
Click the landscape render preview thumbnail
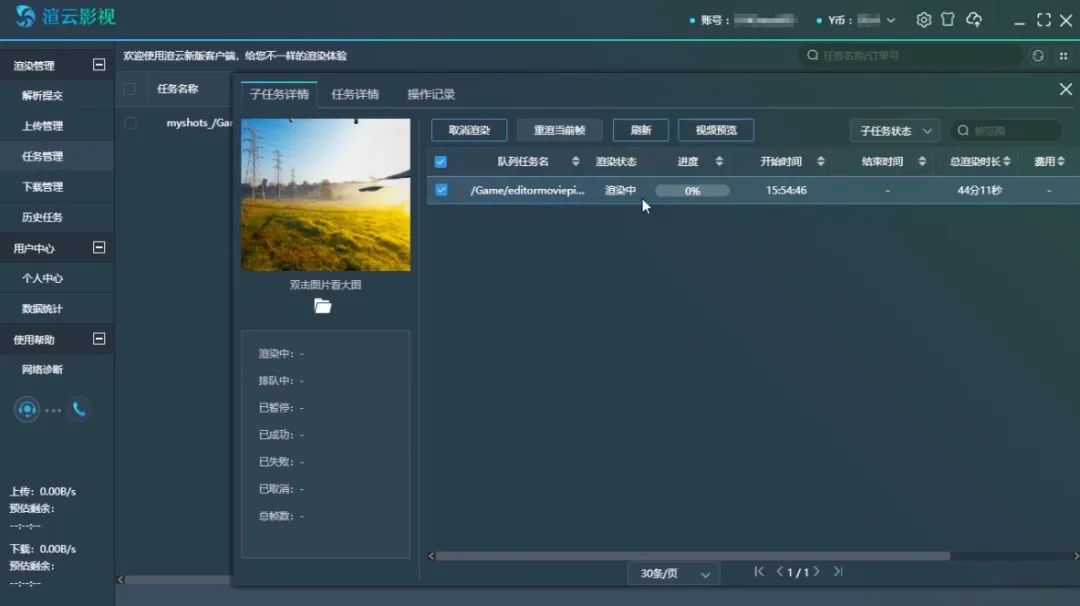(326, 194)
